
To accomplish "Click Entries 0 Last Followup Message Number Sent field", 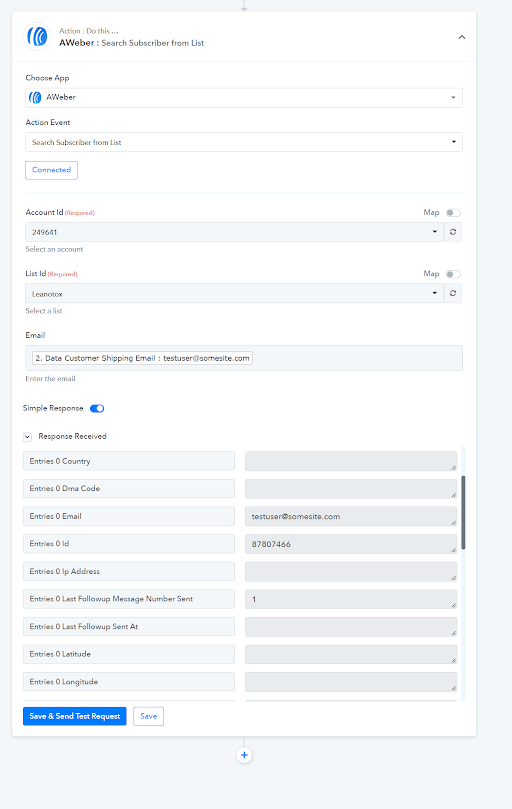I will pyautogui.click(x=129, y=599).
